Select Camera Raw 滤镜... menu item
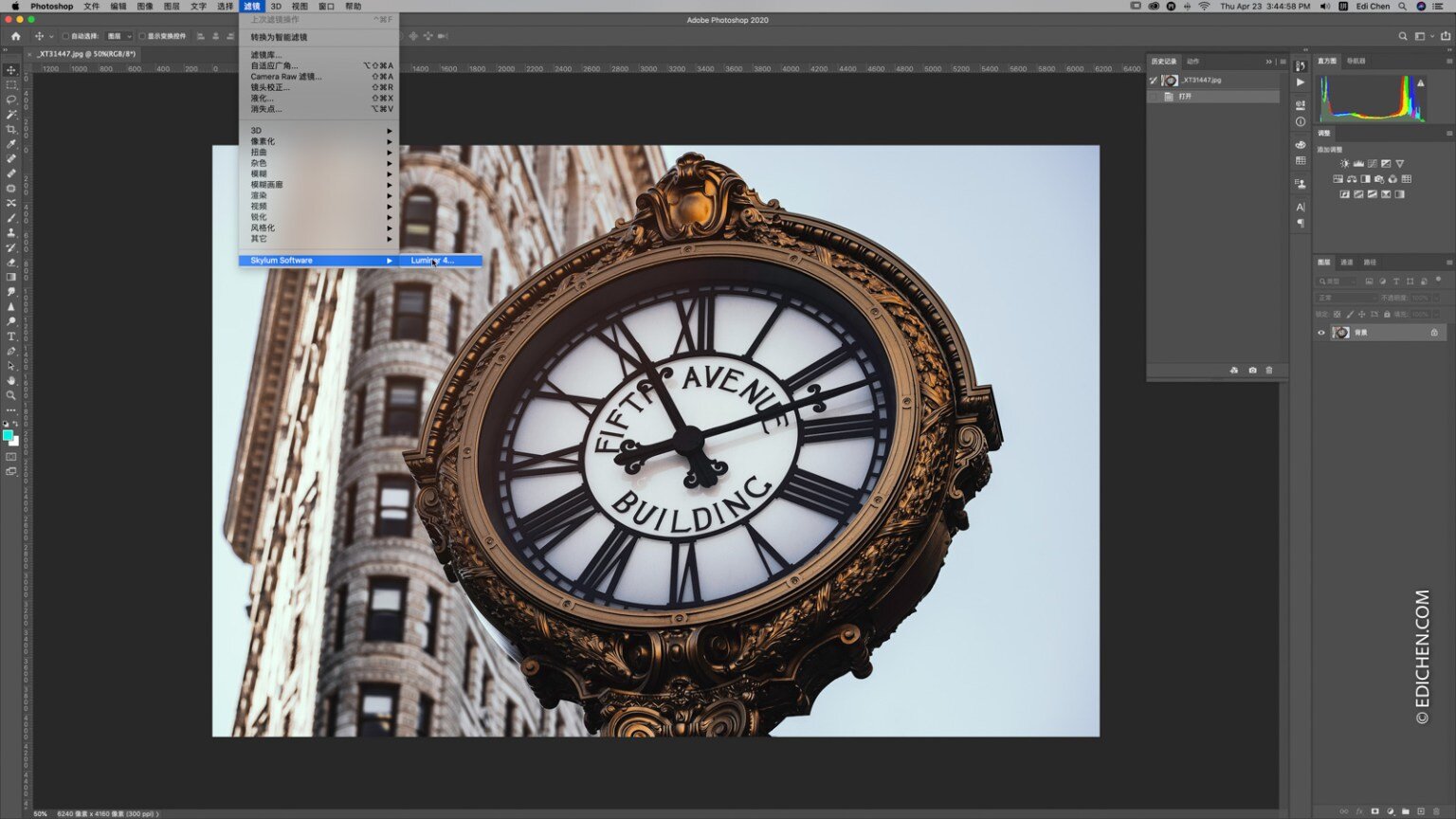1456x819 pixels. pyautogui.click(x=318, y=77)
